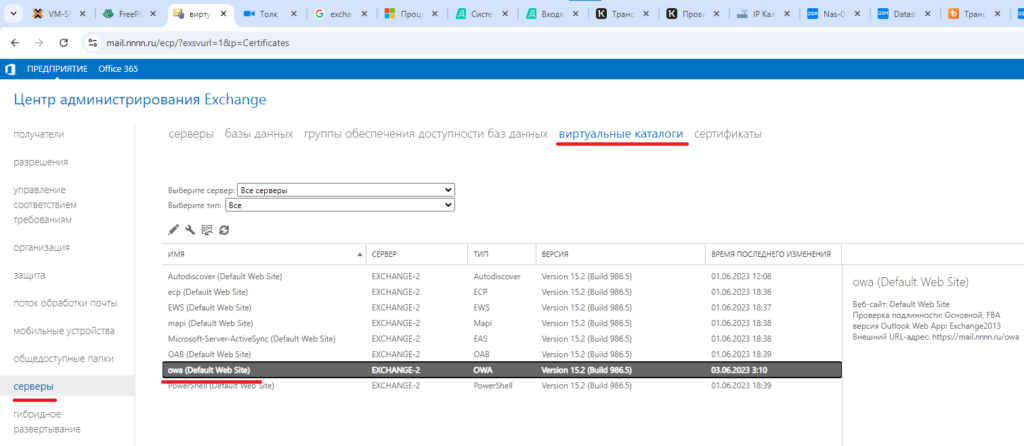Click Office 365 in the blue header
Screen dimensions: 1024x446
(118, 69)
